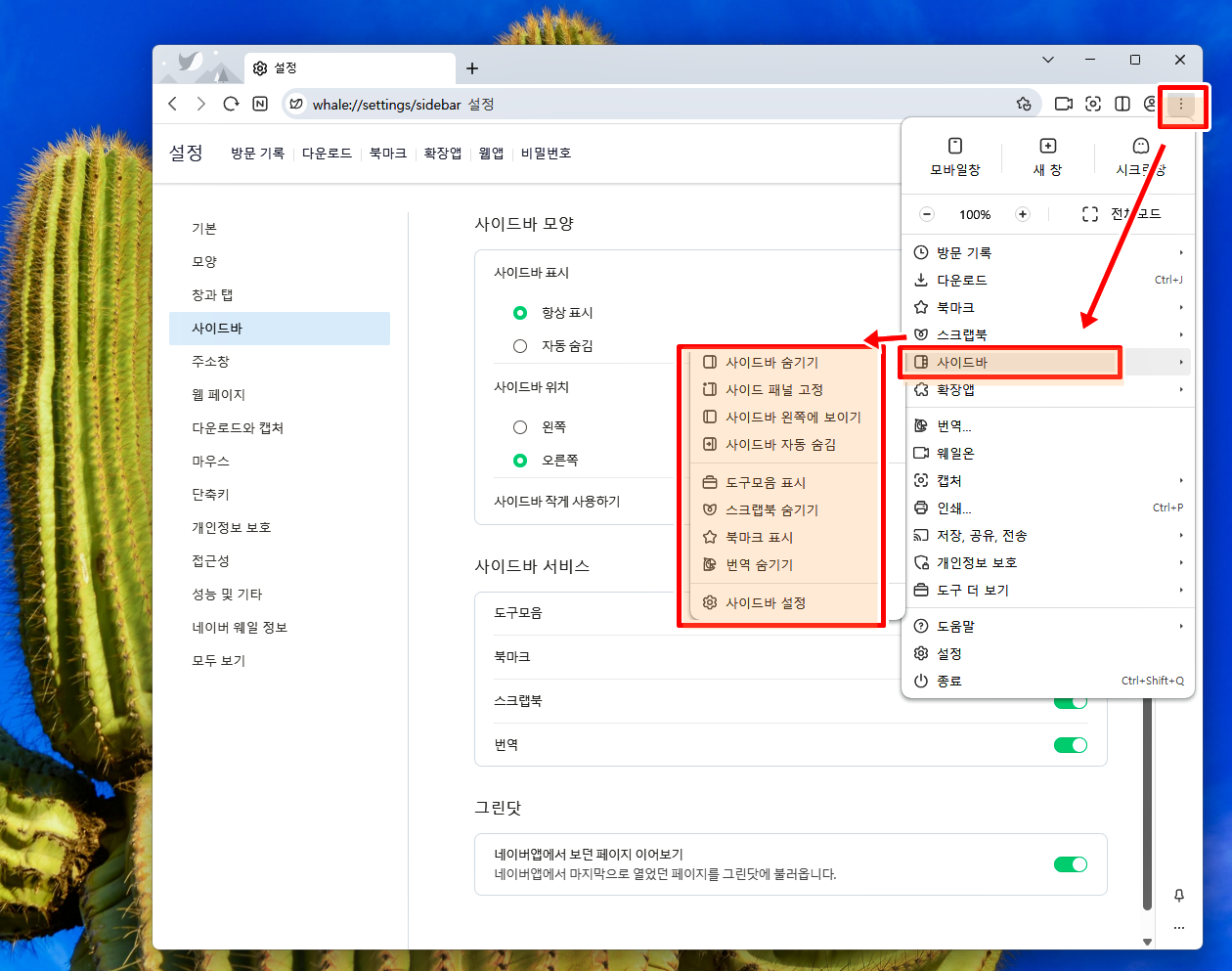Click 종료 to quit the browser
Viewport: 1232px width, 971px height.
[x=1048, y=681]
